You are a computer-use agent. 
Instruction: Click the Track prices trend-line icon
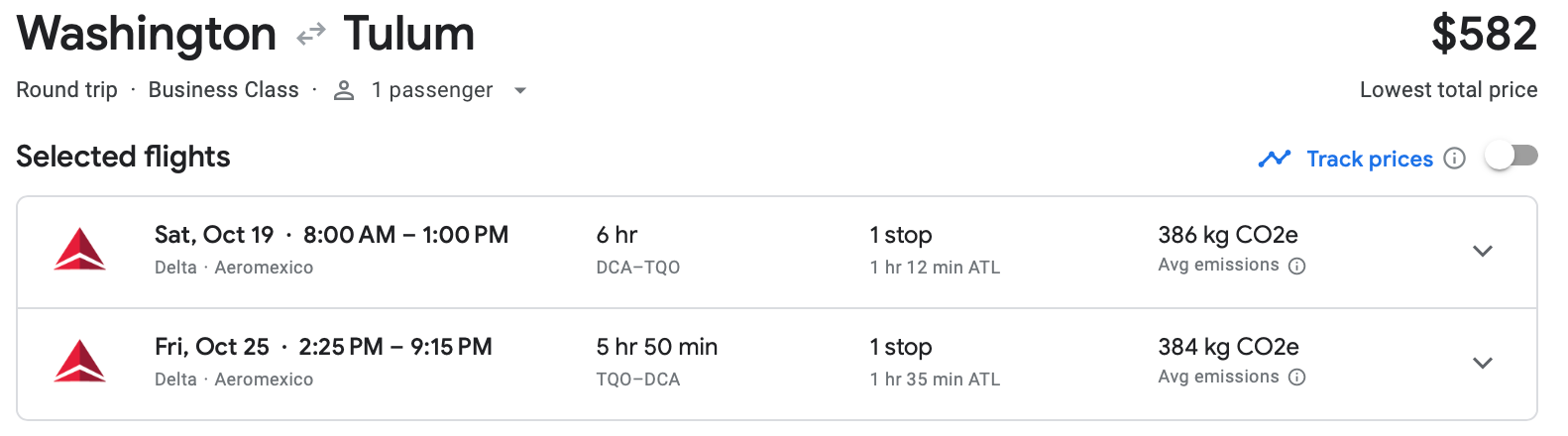click(1274, 159)
